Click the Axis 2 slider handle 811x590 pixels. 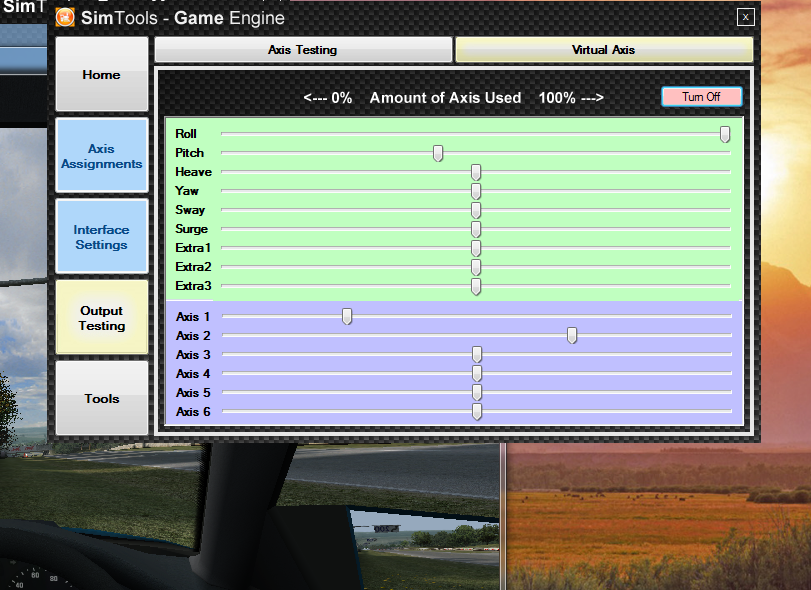tap(572, 336)
